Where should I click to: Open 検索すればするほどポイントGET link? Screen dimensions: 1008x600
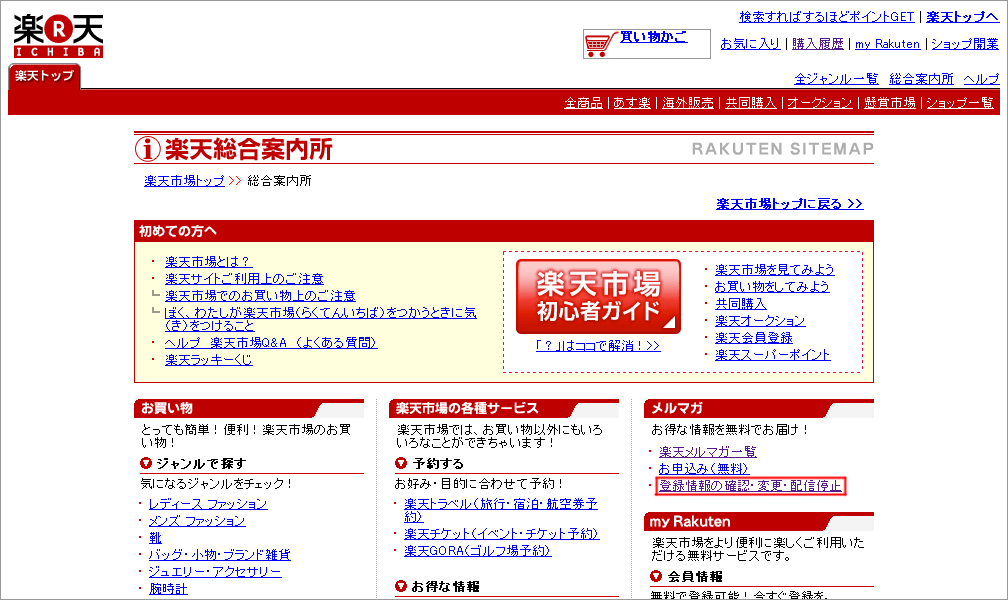click(x=827, y=17)
